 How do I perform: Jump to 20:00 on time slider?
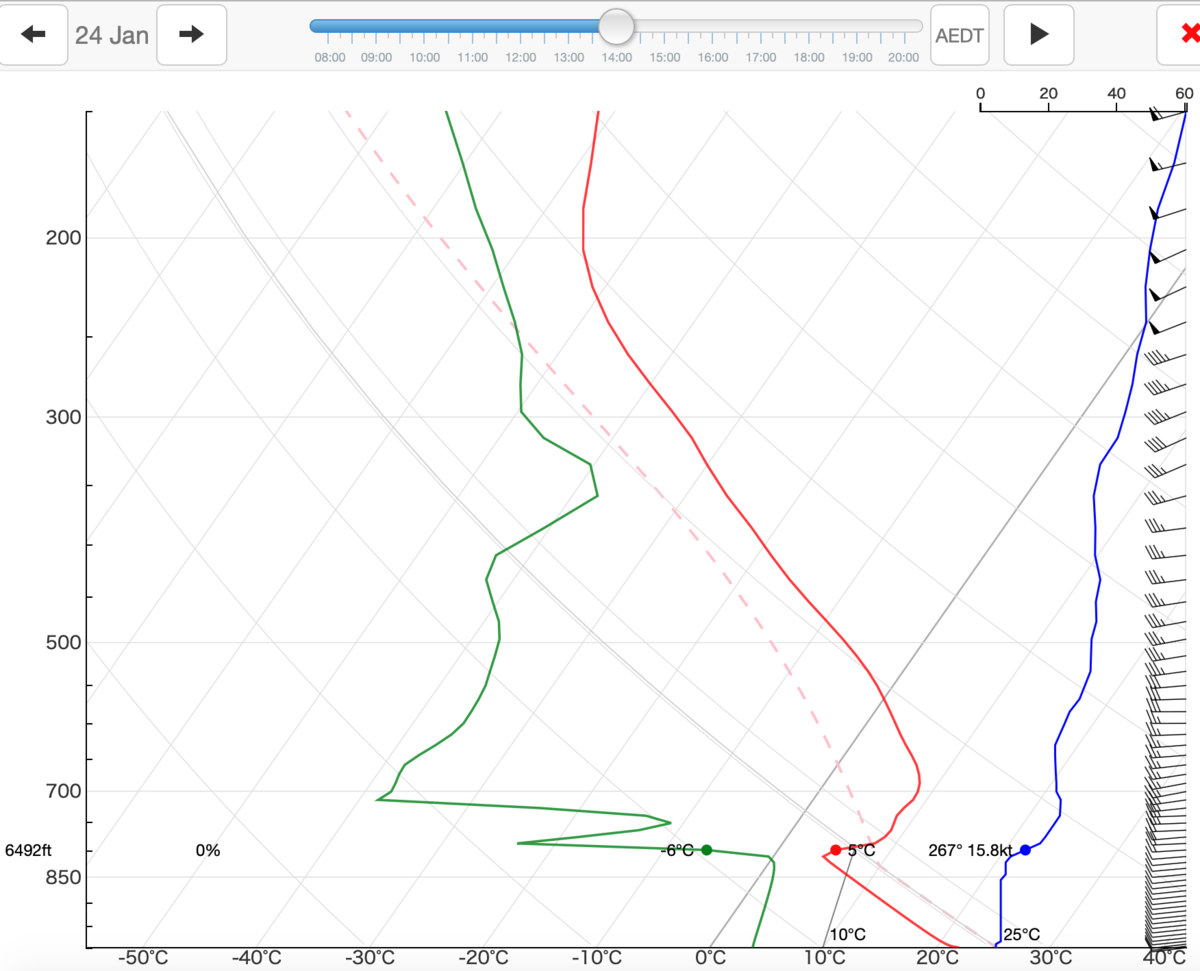pos(904,58)
